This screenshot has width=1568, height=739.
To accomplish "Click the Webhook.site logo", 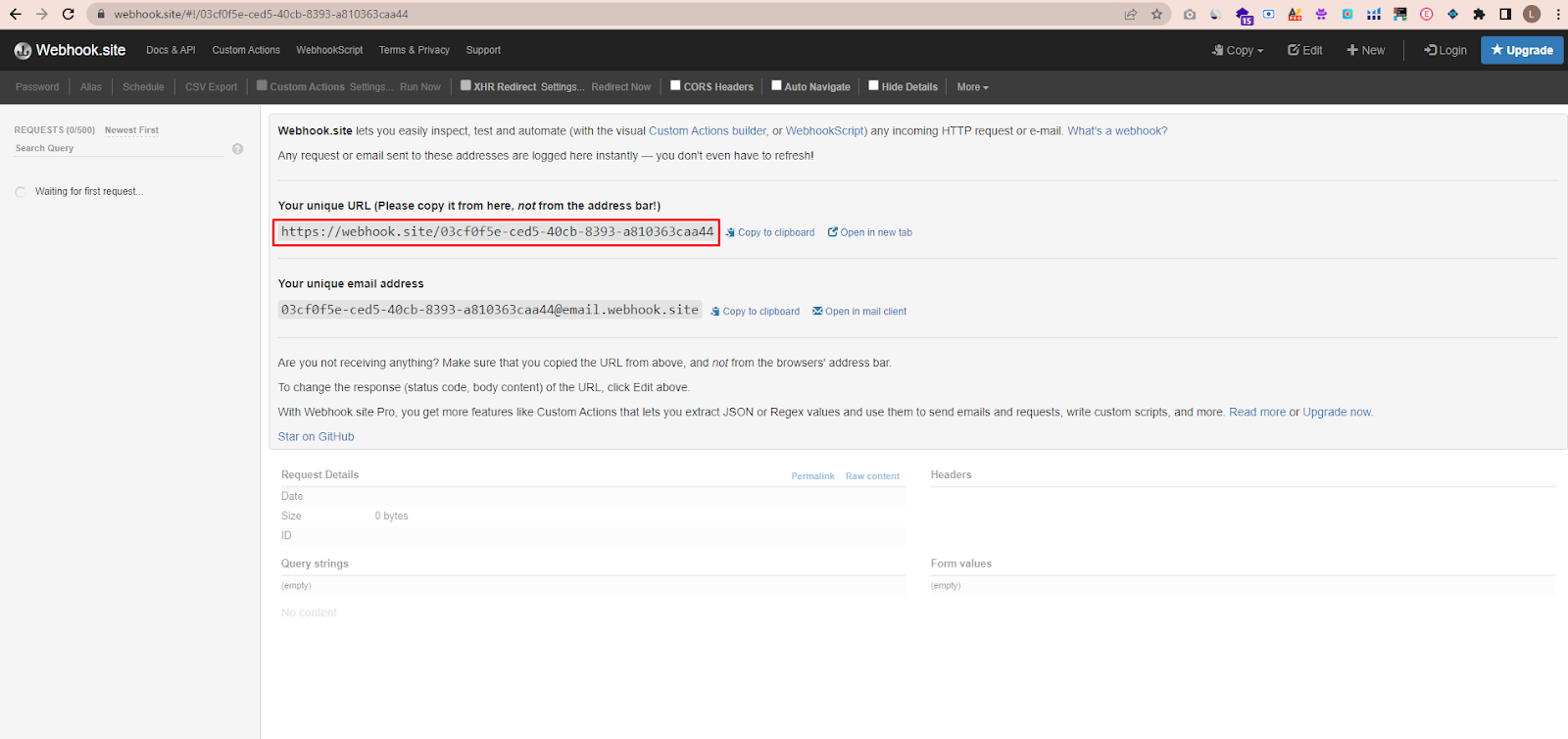I will 70,50.
